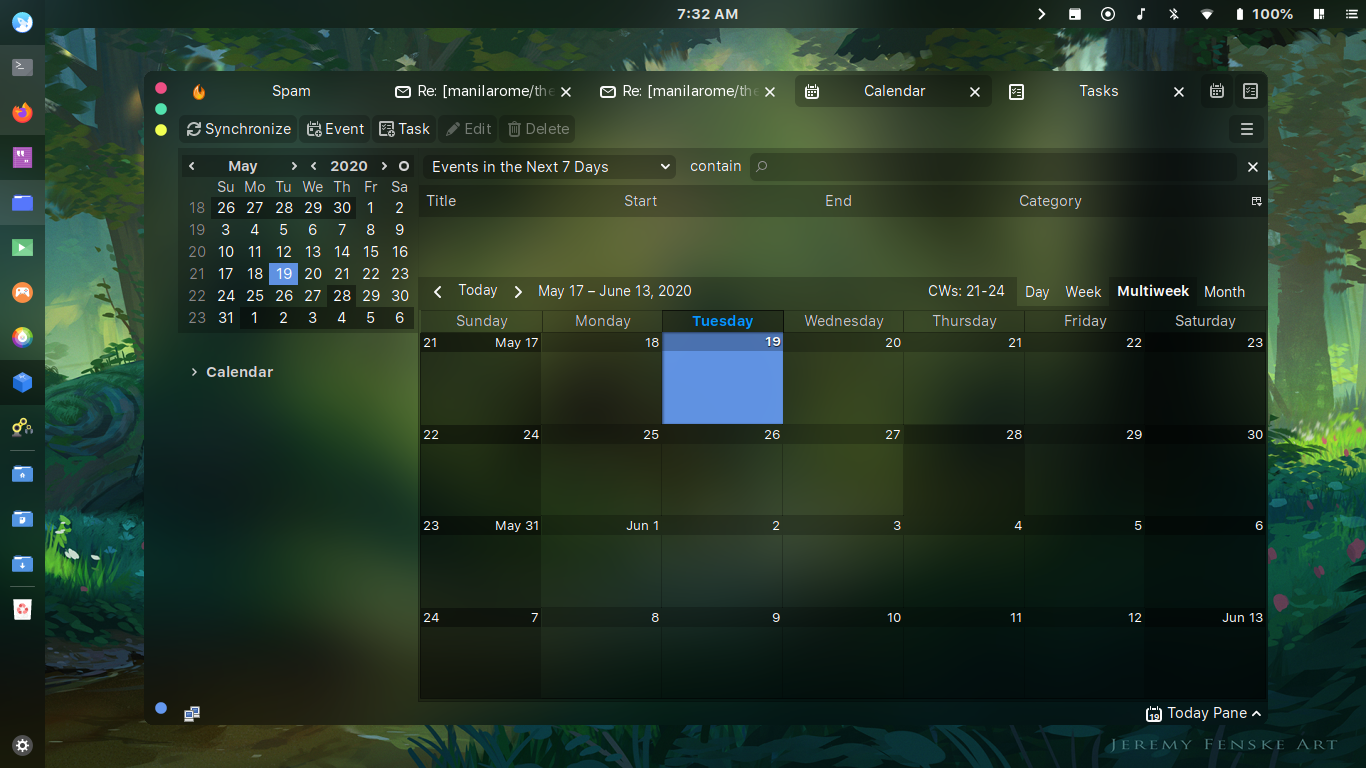This screenshot has height=768, width=1366.
Task: Click the music note icon in top bar
Action: pos(1141,14)
